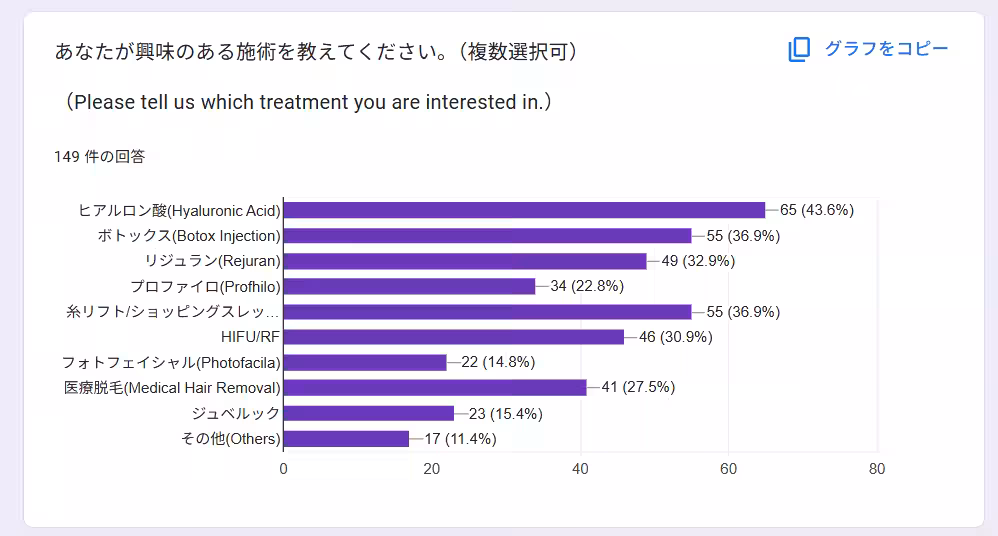Image resolution: width=998 pixels, height=536 pixels.
Task: Click the question title text
Action: (x=316, y=52)
